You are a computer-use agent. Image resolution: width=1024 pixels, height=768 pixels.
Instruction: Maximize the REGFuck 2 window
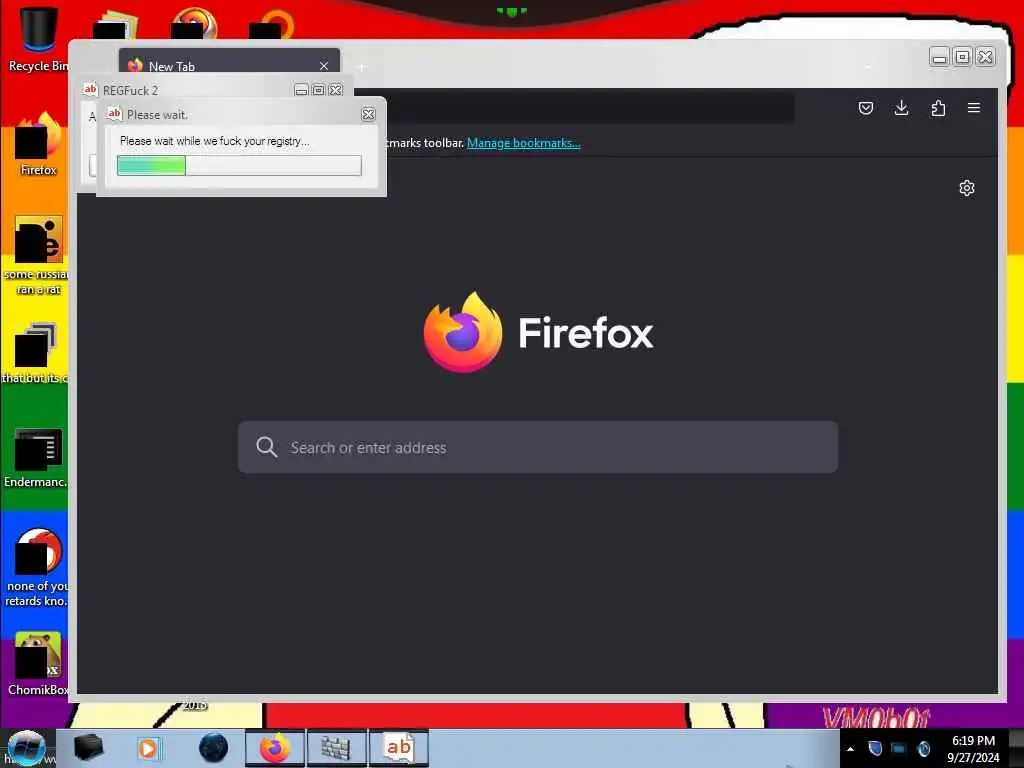[318, 90]
